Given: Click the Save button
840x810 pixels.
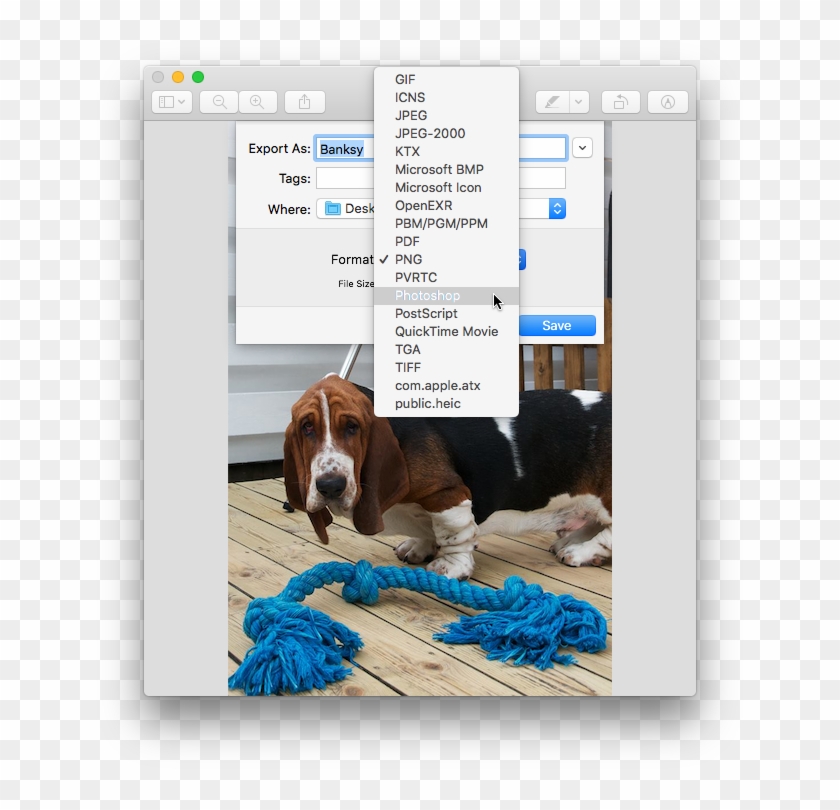Looking at the screenshot, I should click(x=556, y=325).
